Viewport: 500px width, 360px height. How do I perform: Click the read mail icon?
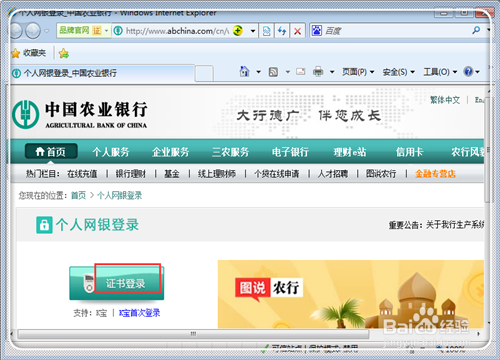(x=301, y=71)
